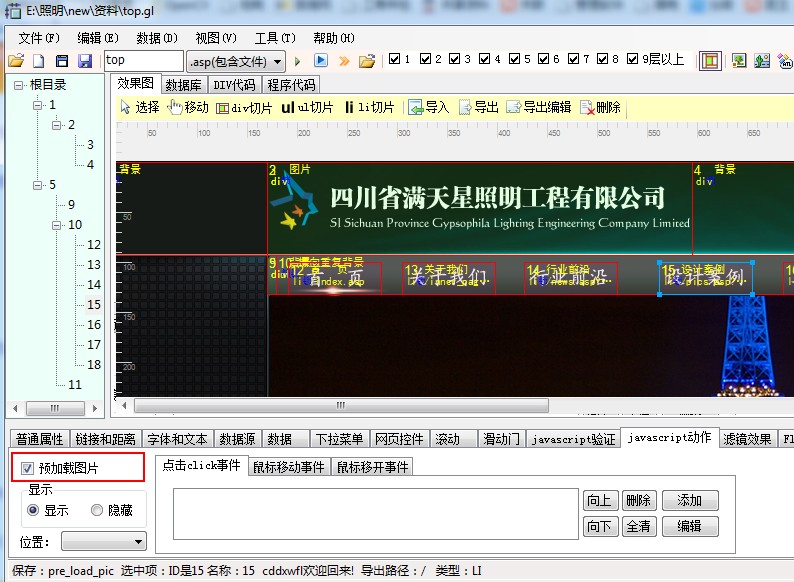Click the 添加 button
794x582 pixels.
(x=690, y=501)
